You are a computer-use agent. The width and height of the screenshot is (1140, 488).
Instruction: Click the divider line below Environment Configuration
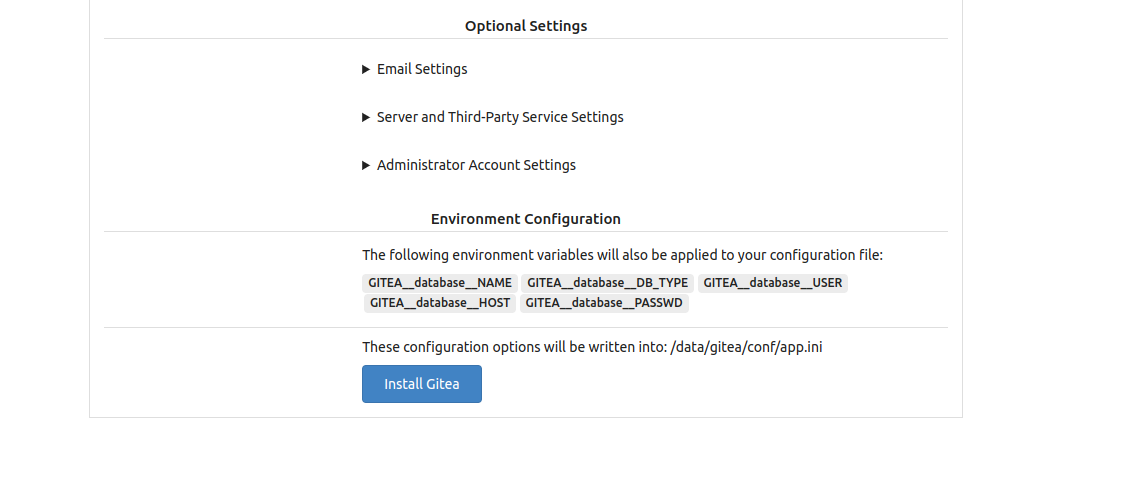[x=526, y=232]
